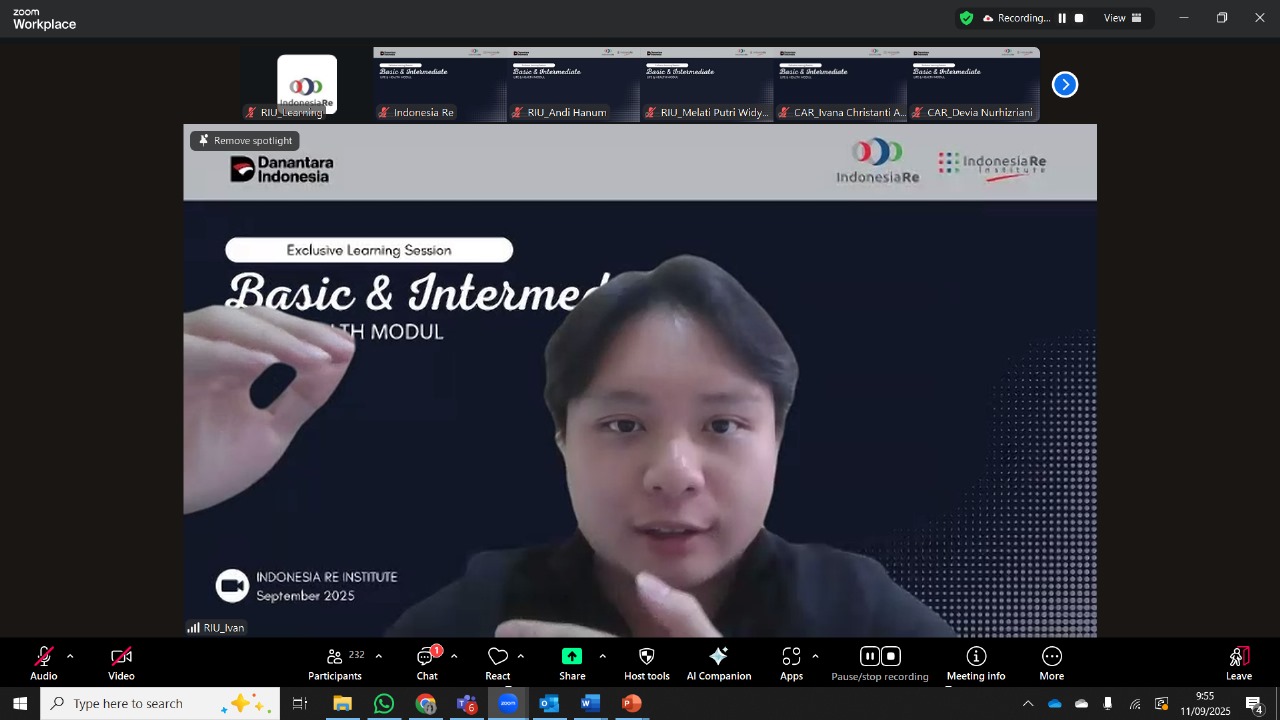Screen dimensions: 1280x720
Task: Expand the chevron next to Participants
Action: coord(378,656)
